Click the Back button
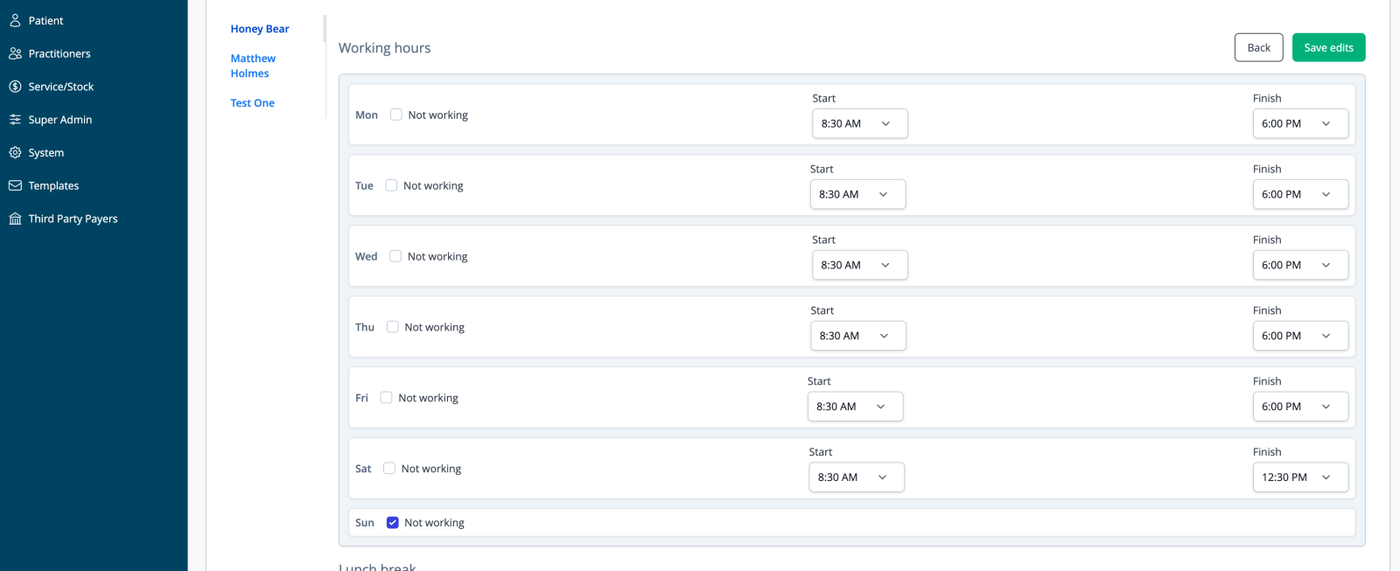The width and height of the screenshot is (1400, 571). (x=1259, y=47)
